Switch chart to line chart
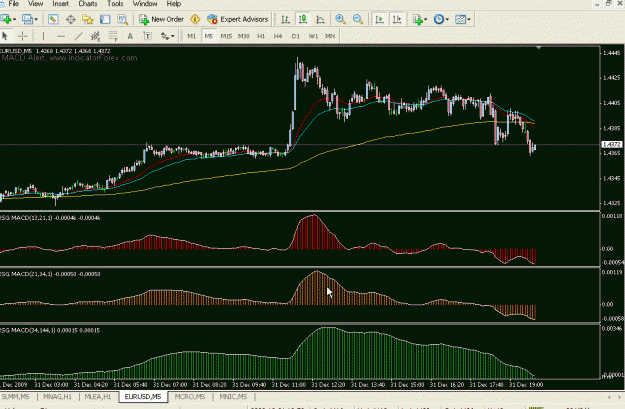This screenshot has width=625, height=409. tap(320, 19)
